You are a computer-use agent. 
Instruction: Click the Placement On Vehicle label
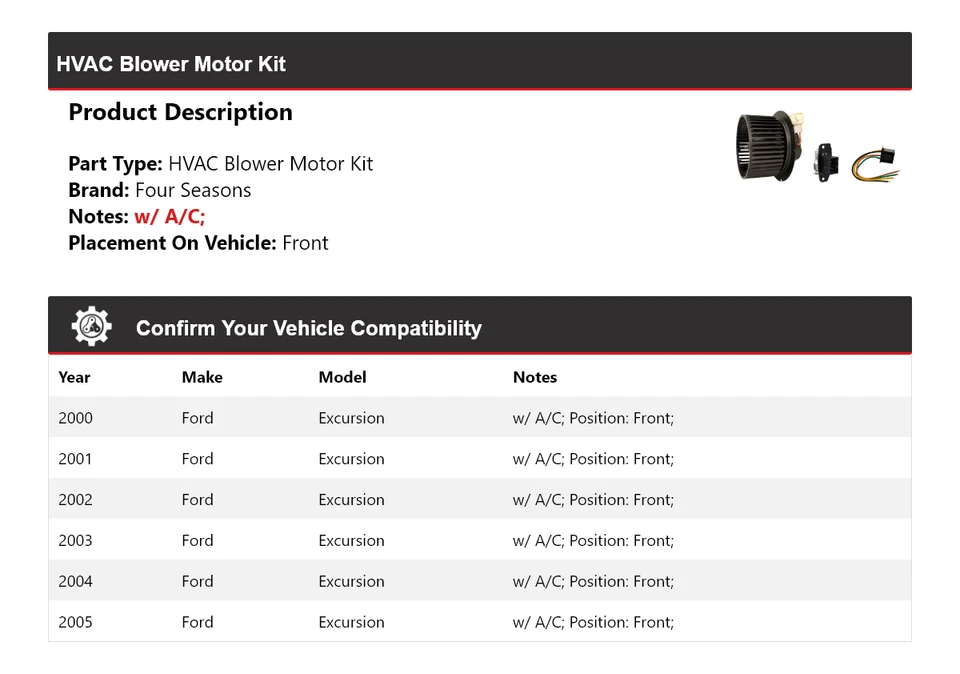coord(172,243)
